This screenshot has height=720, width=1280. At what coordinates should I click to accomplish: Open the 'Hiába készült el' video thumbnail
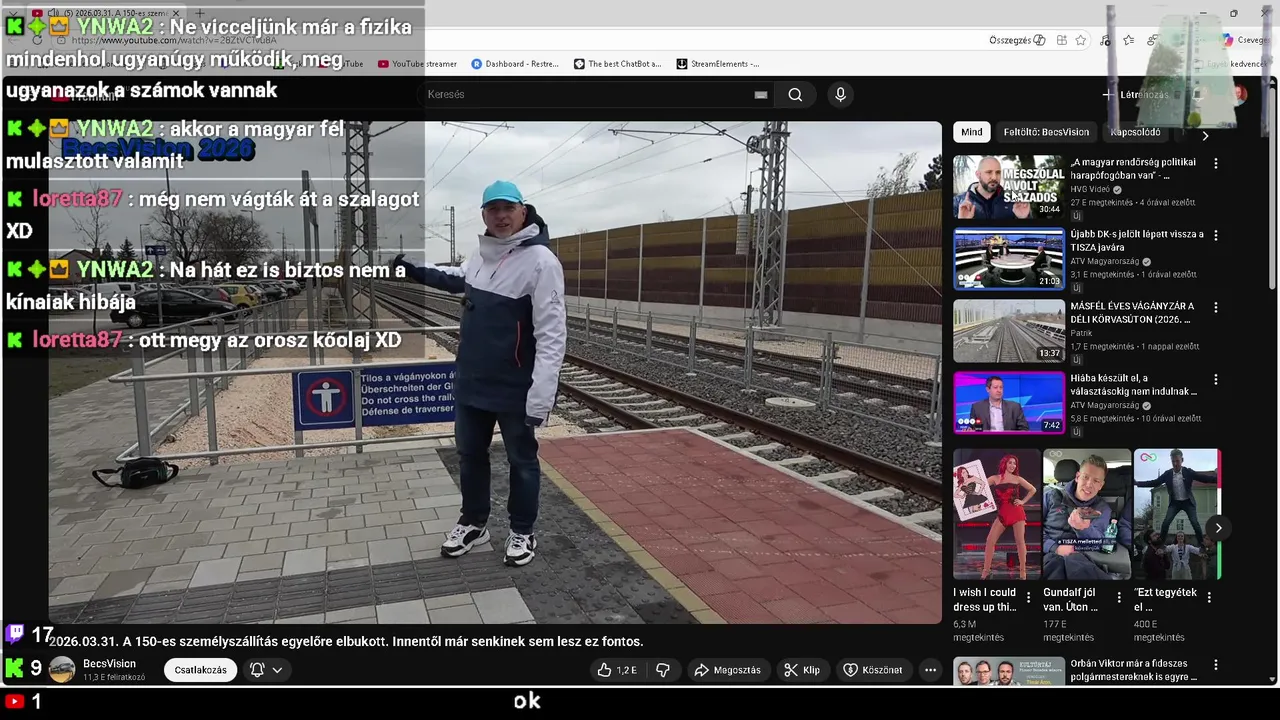[1008, 403]
